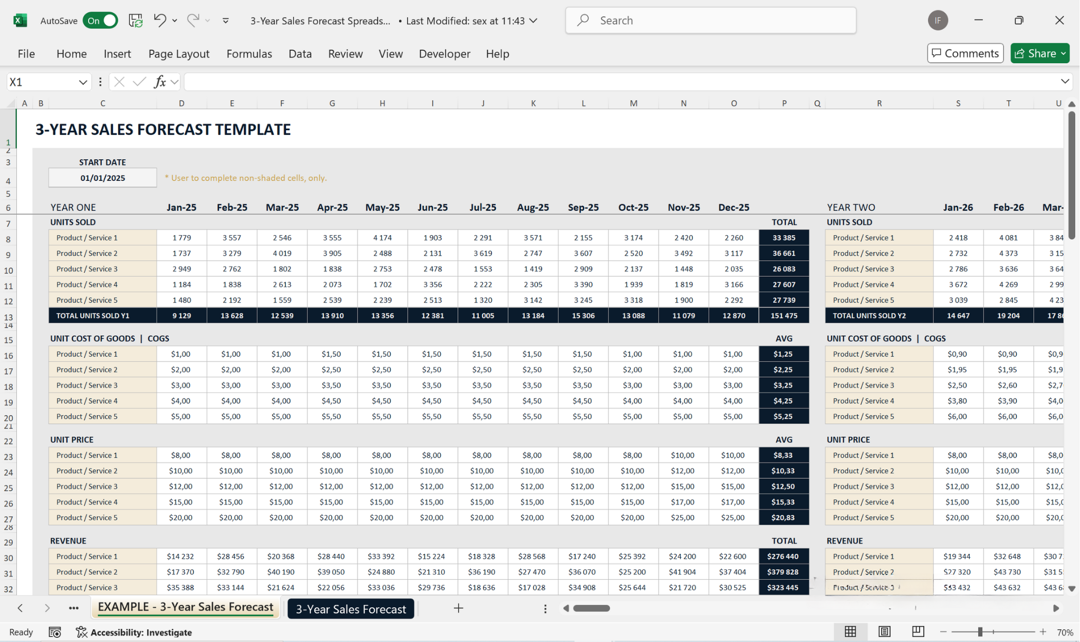The height and width of the screenshot is (642, 1080).
Task: Click vertical scrollbar up arrow
Action: click(1072, 104)
